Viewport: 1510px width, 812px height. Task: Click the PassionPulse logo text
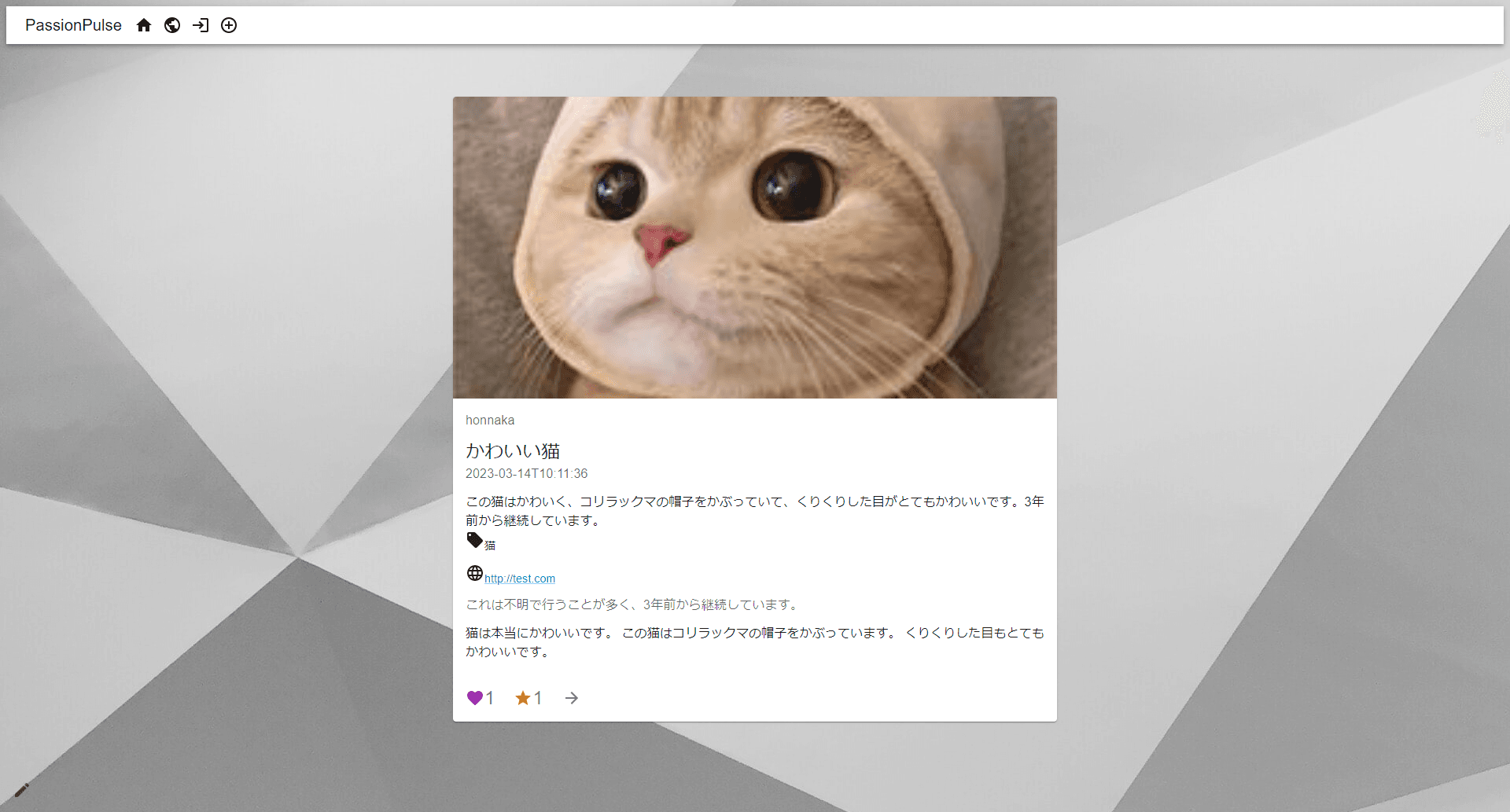click(73, 25)
